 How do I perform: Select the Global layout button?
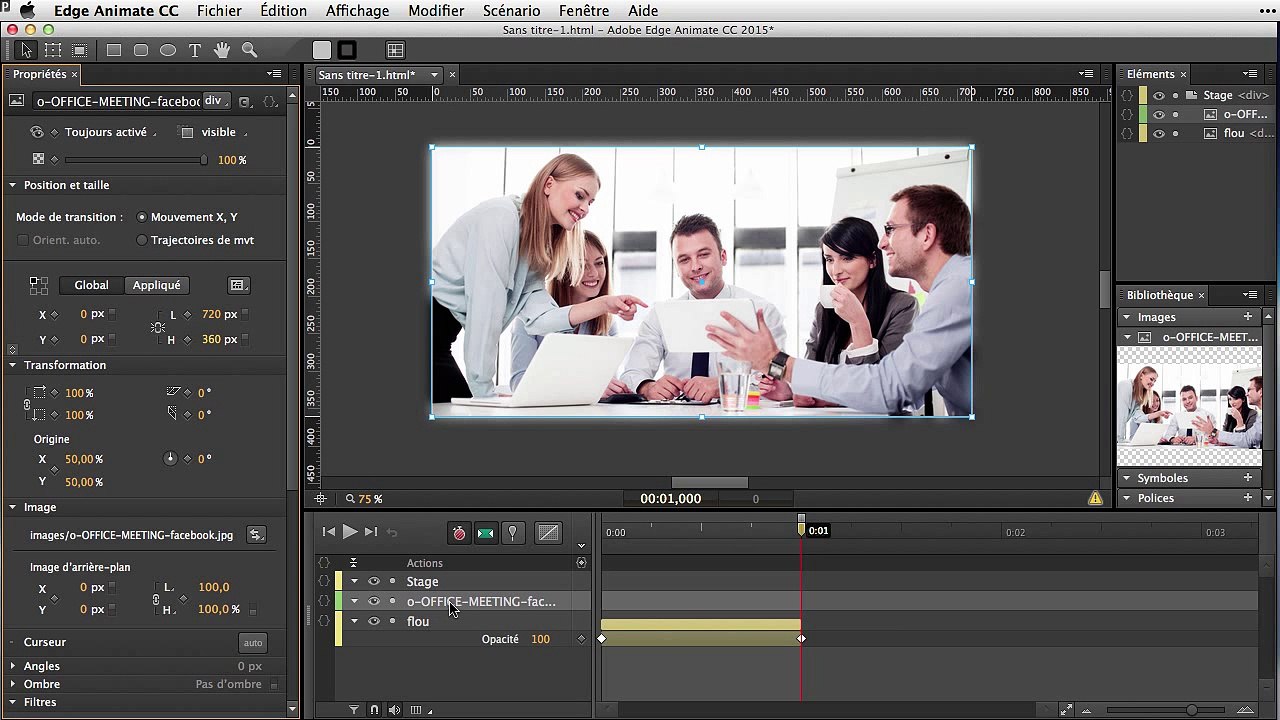91,285
